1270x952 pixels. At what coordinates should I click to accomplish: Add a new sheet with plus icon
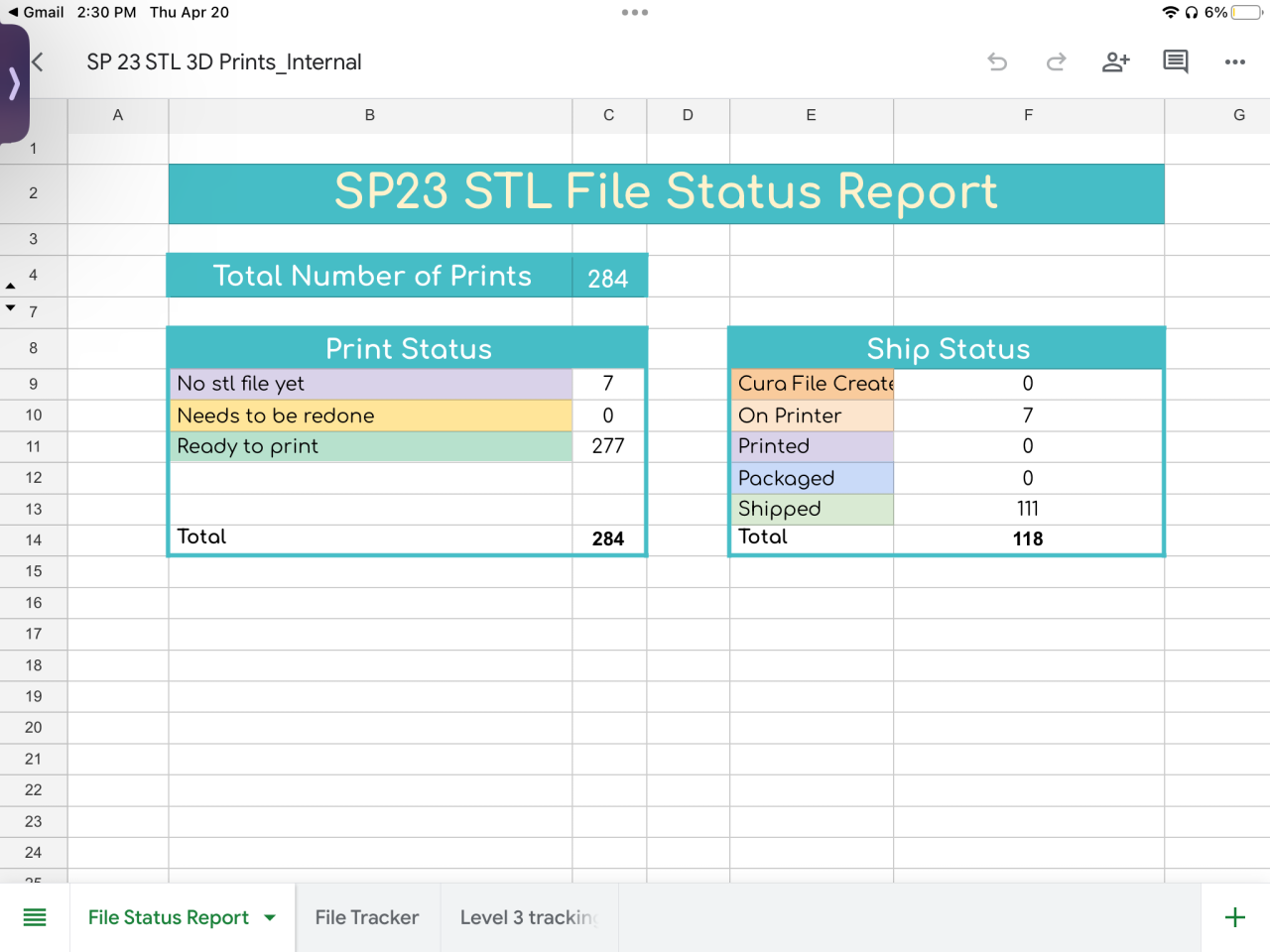click(x=1235, y=917)
